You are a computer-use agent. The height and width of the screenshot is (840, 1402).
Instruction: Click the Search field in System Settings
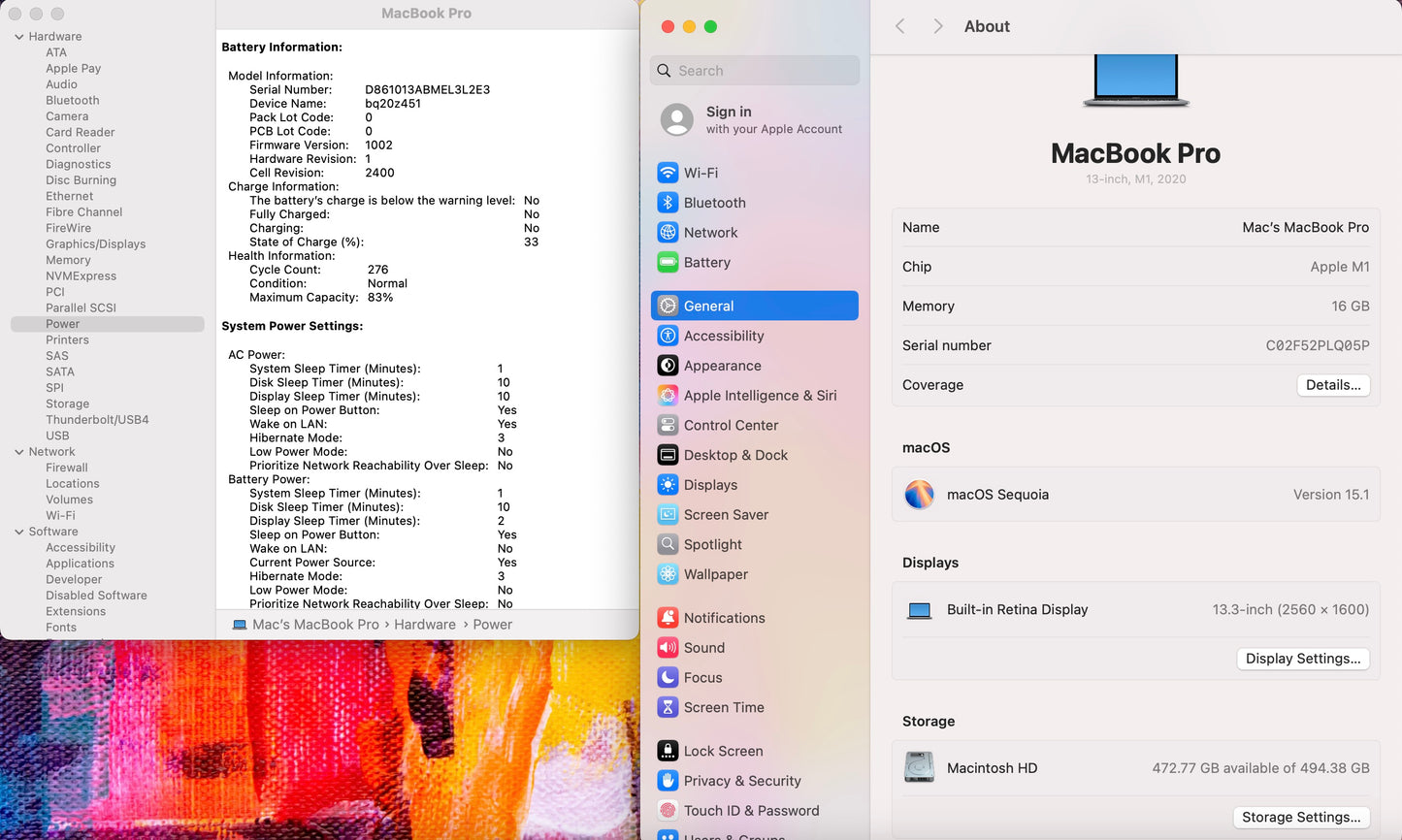[x=755, y=71]
